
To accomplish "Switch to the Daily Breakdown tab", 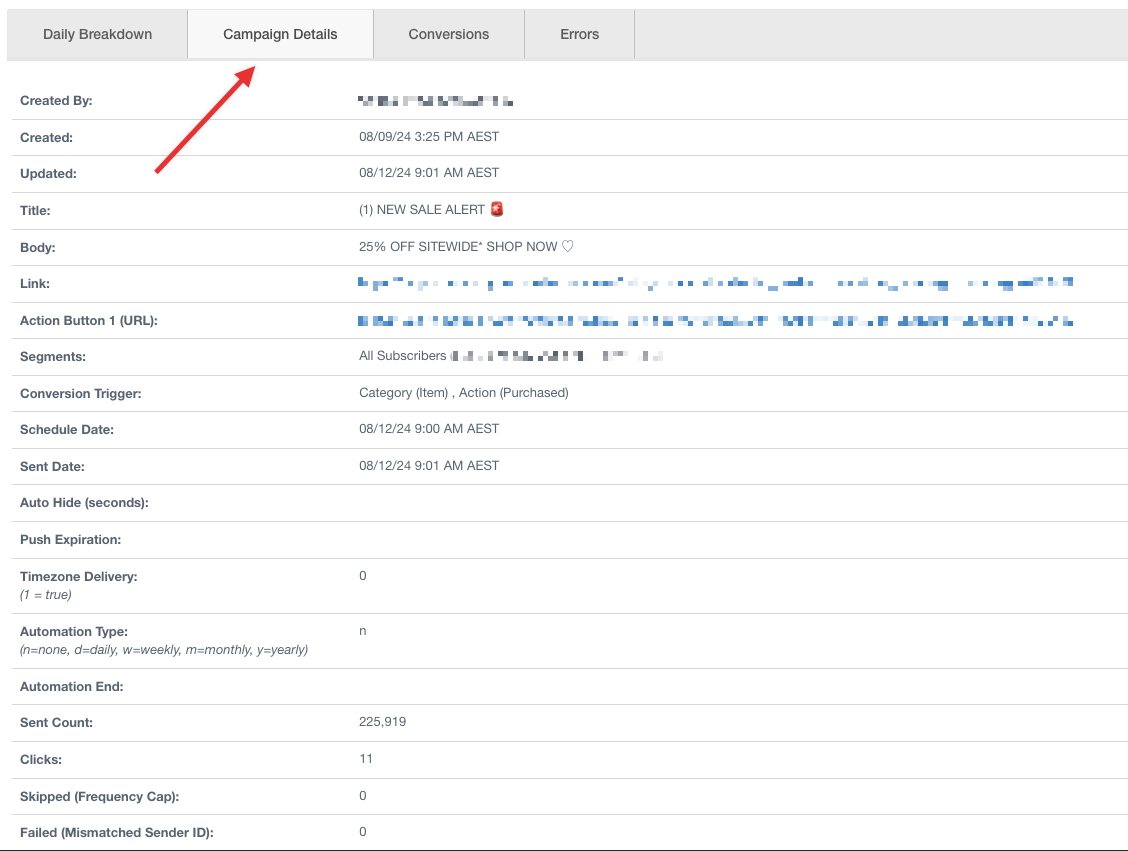I will (97, 34).
